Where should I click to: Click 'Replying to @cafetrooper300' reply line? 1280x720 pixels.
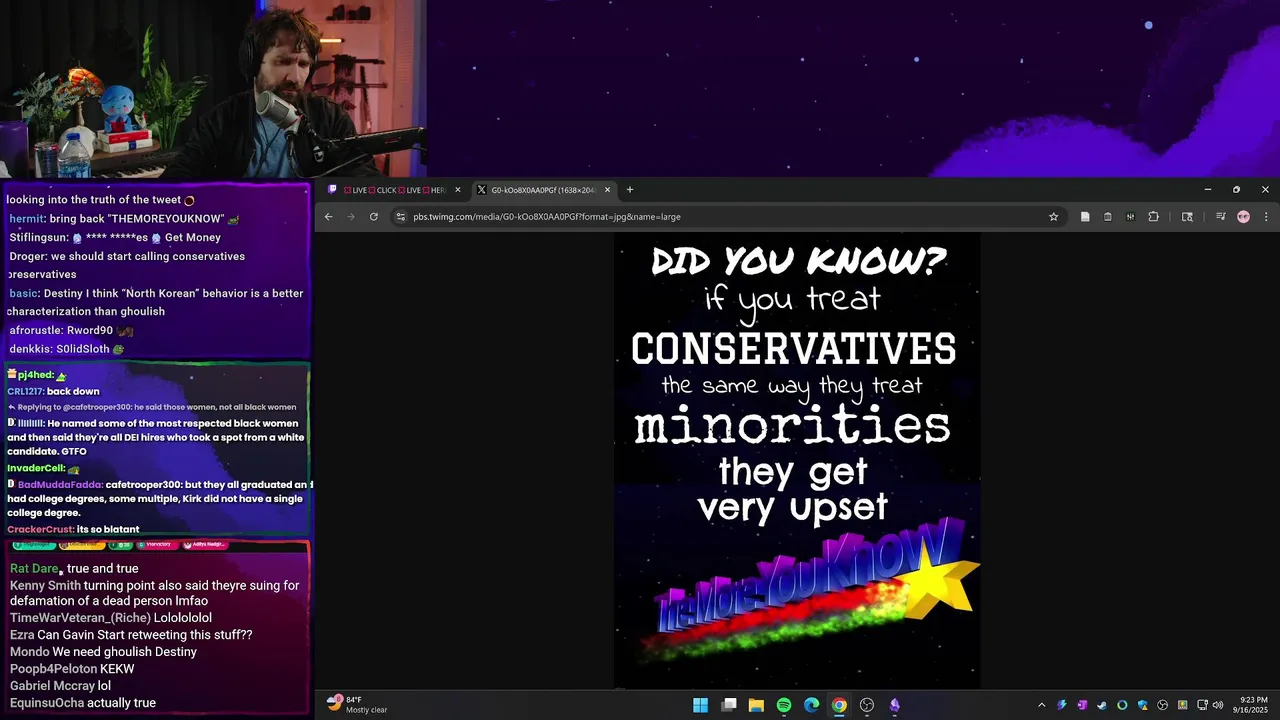tap(152, 408)
